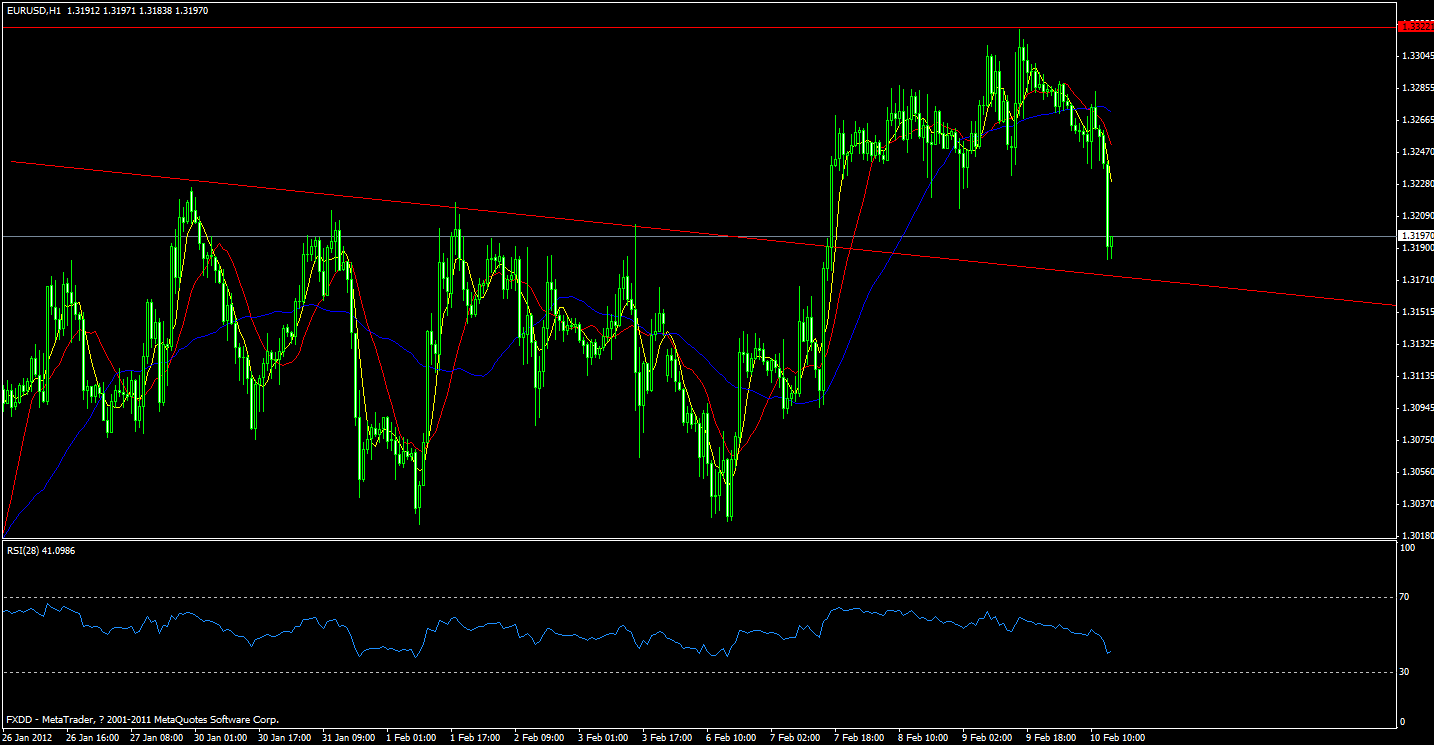
Task: Click the FXDD MetaTrader copyright text
Action: pyautogui.click(x=140, y=719)
